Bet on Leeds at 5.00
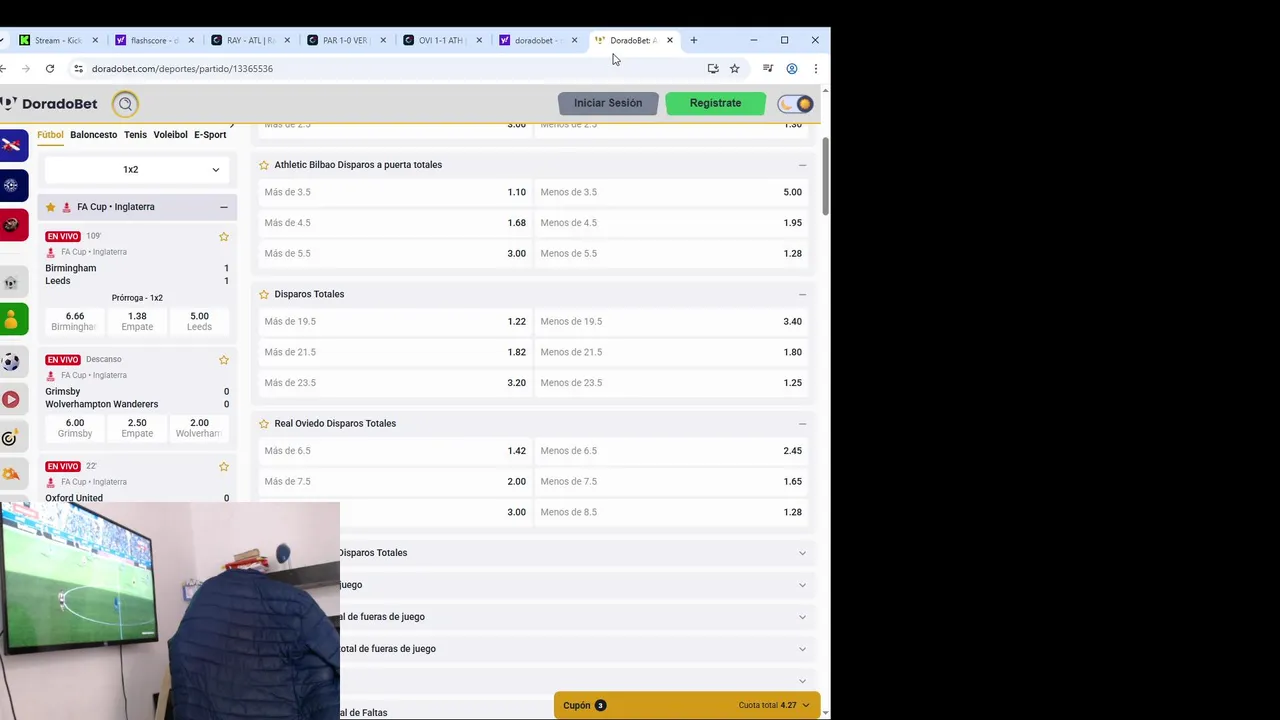This screenshot has width=1280, height=720. (x=199, y=321)
